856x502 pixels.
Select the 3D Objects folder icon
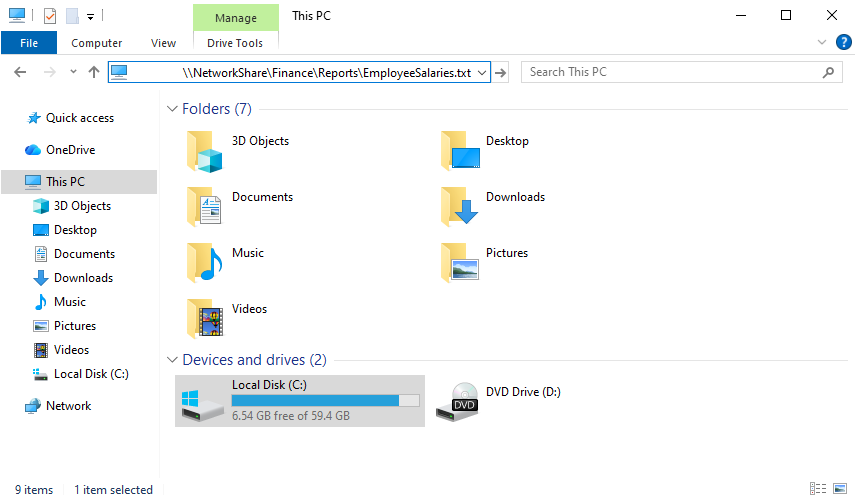tap(204, 152)
